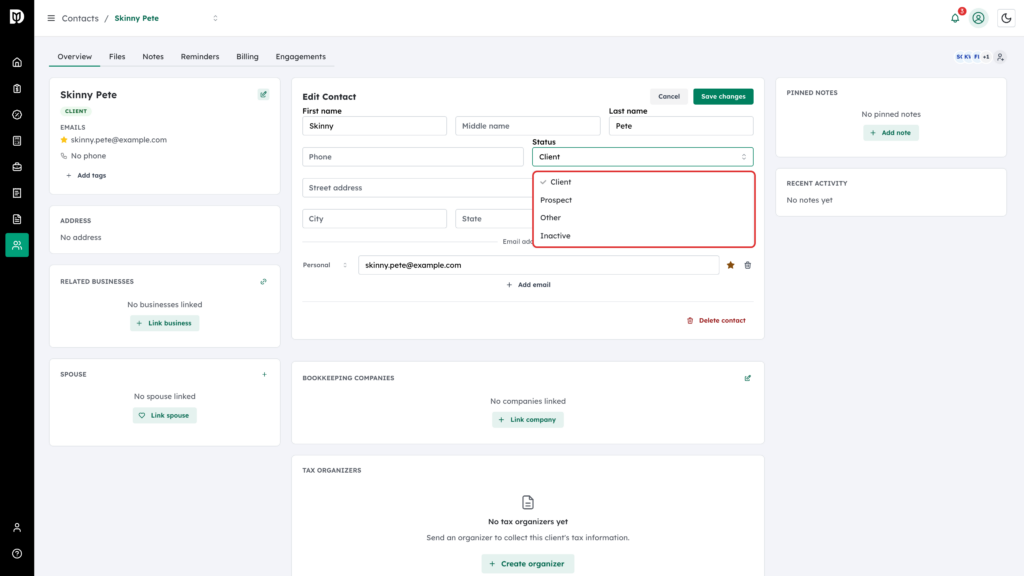1024x576 pixels.
Task: Click the primary star next to the card email
Action: 64,140
